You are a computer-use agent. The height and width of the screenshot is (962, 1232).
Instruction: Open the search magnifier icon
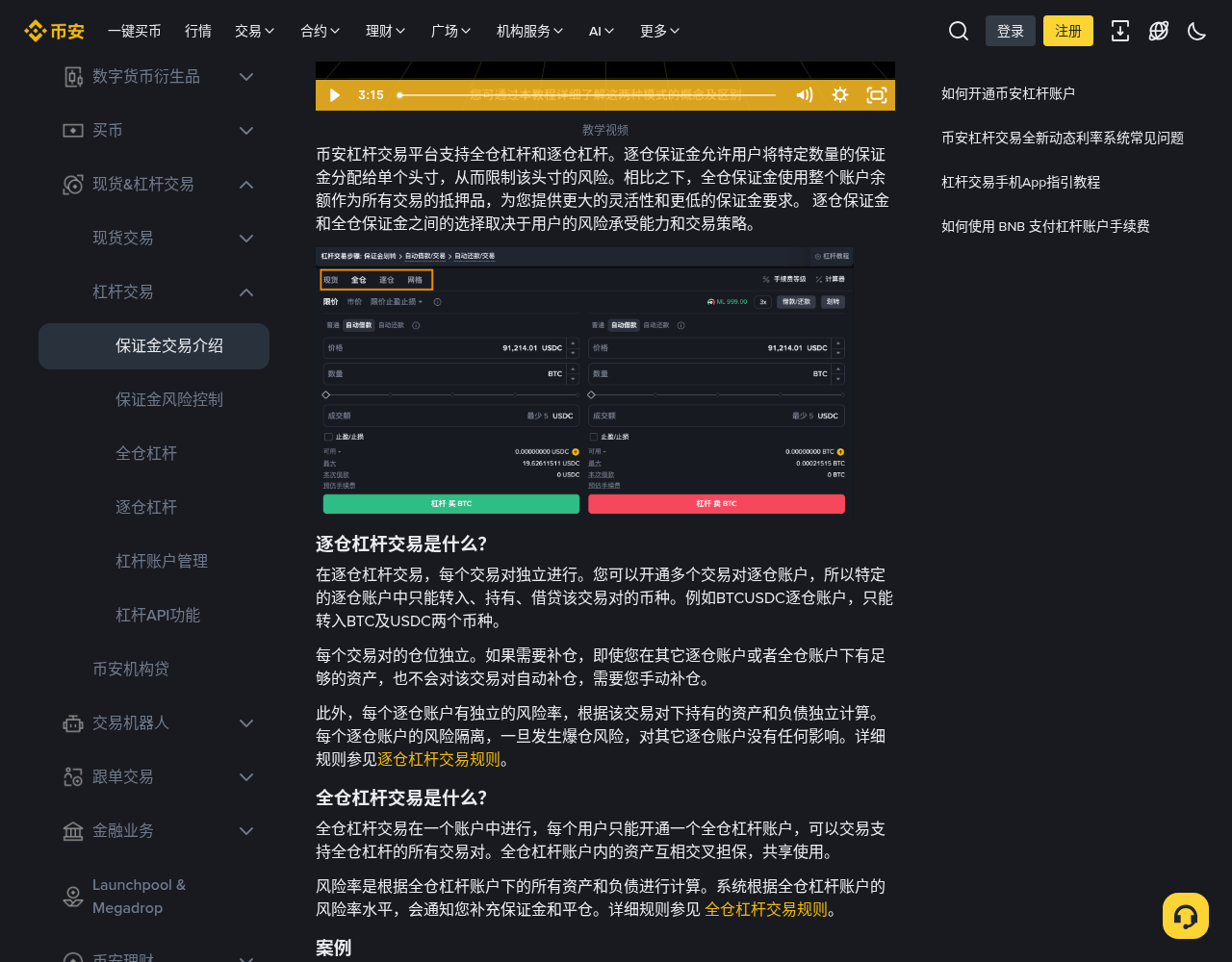(x=959, y=31)
